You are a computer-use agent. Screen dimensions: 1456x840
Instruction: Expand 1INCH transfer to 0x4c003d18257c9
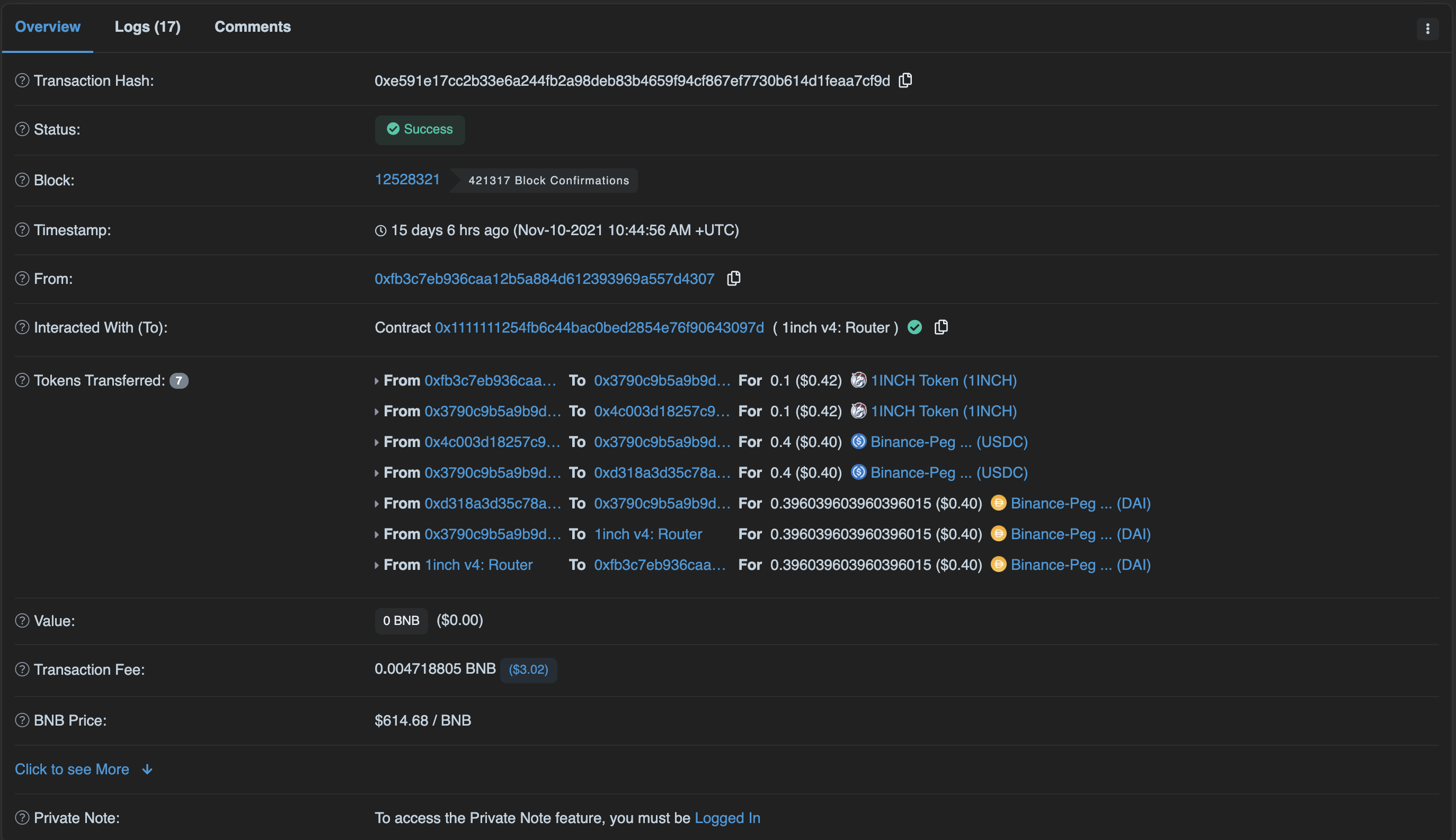click(x=376, y=412)
